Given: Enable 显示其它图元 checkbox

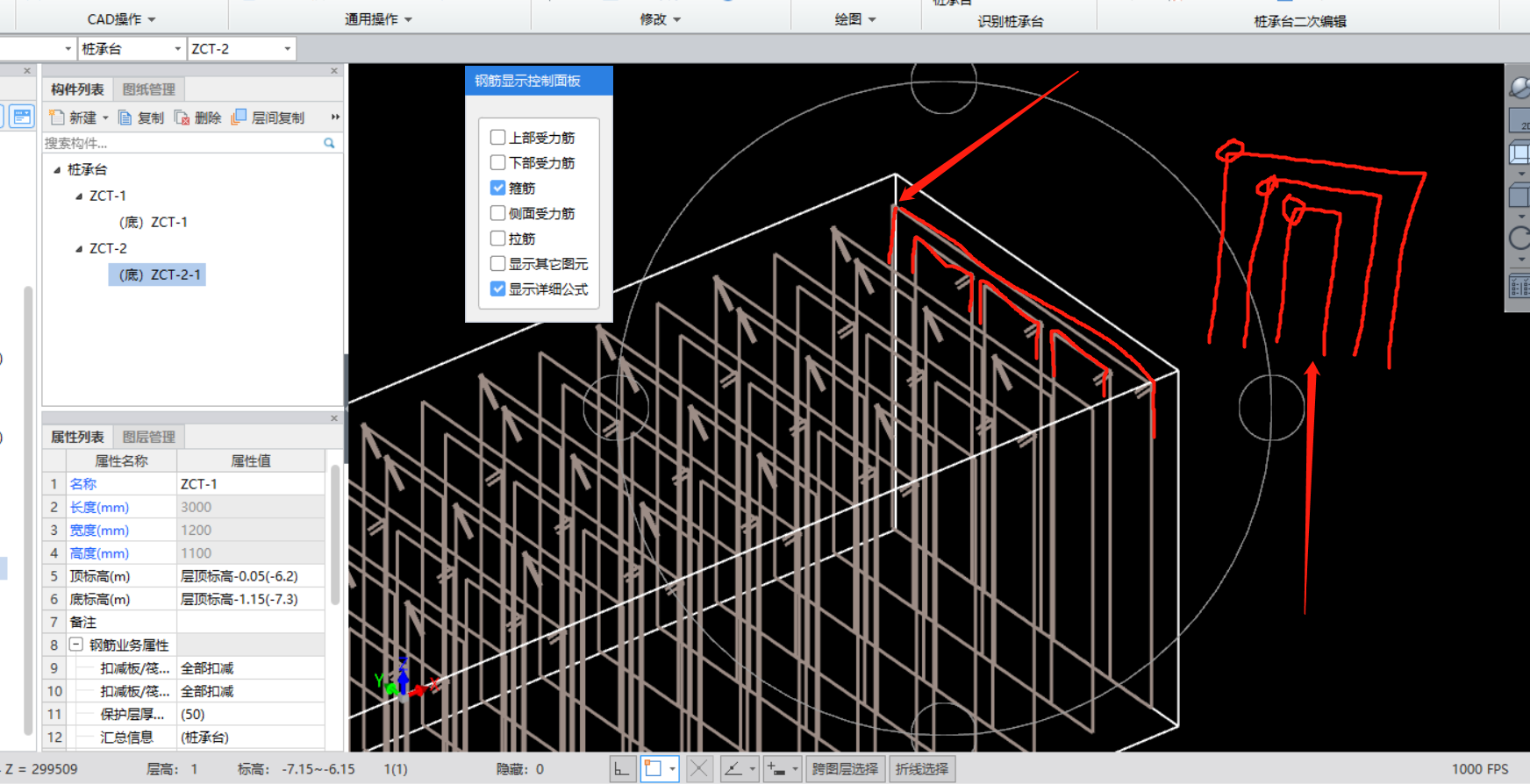Looking at the screenshot, I should 497,263.
